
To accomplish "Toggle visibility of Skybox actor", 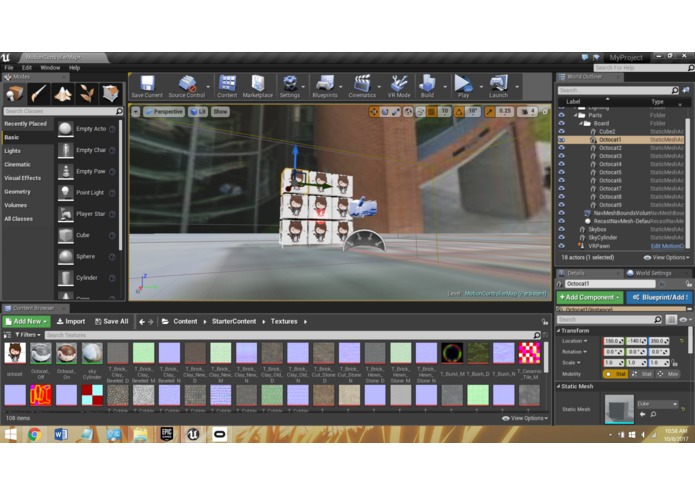I will [562, 229].
